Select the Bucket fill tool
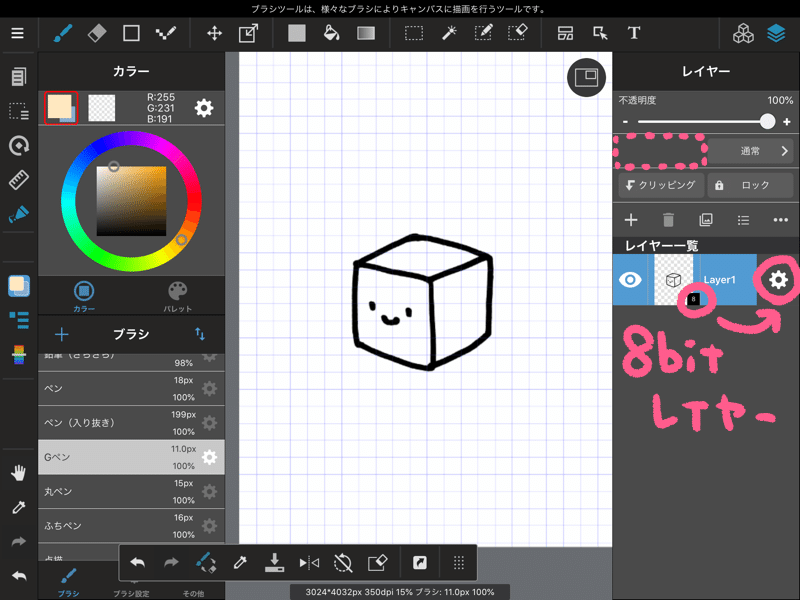800x600 pixels. (x=331, y=33)
